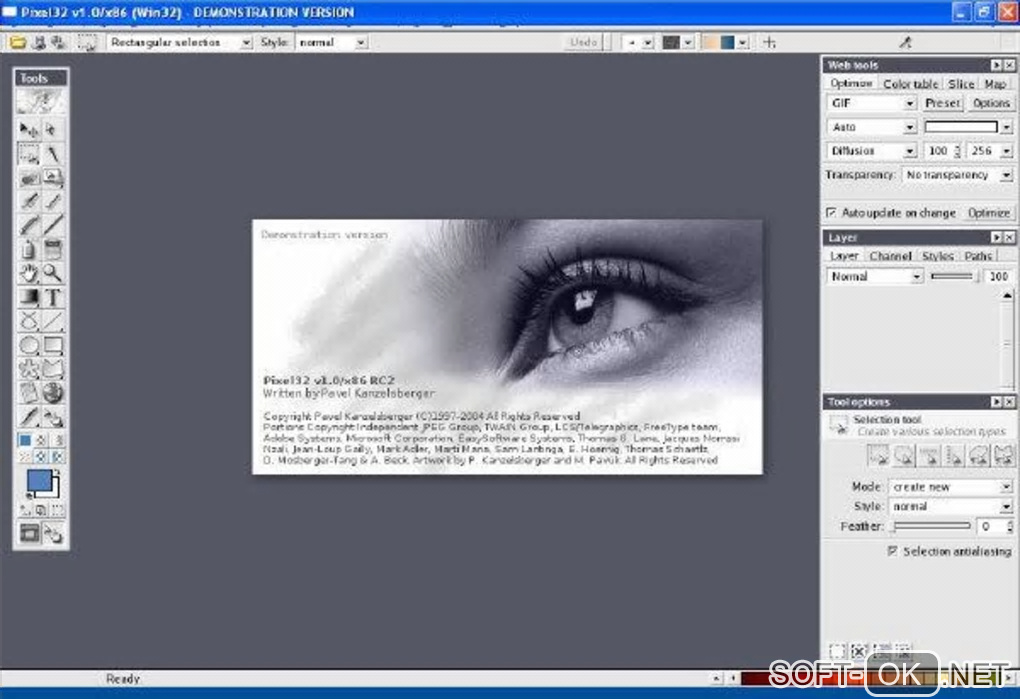Select the Zoom magnifier tool
This screenshot has height=699, width=1020.
click(x=53, y=273)
